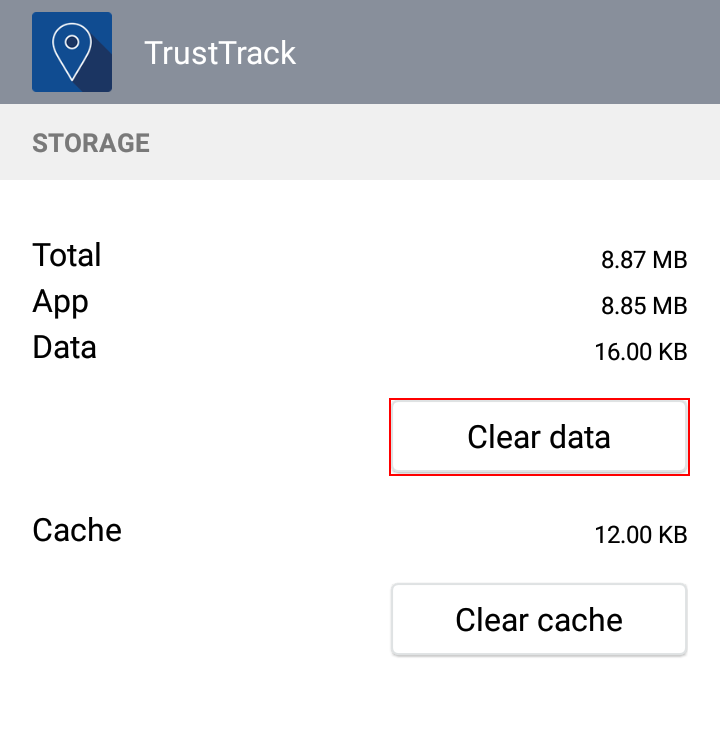The width and height of the screenshot is (720, 747).
Task: Click the 8.87 MB total value
Action: pyautogui.click(x=644, y=260)
